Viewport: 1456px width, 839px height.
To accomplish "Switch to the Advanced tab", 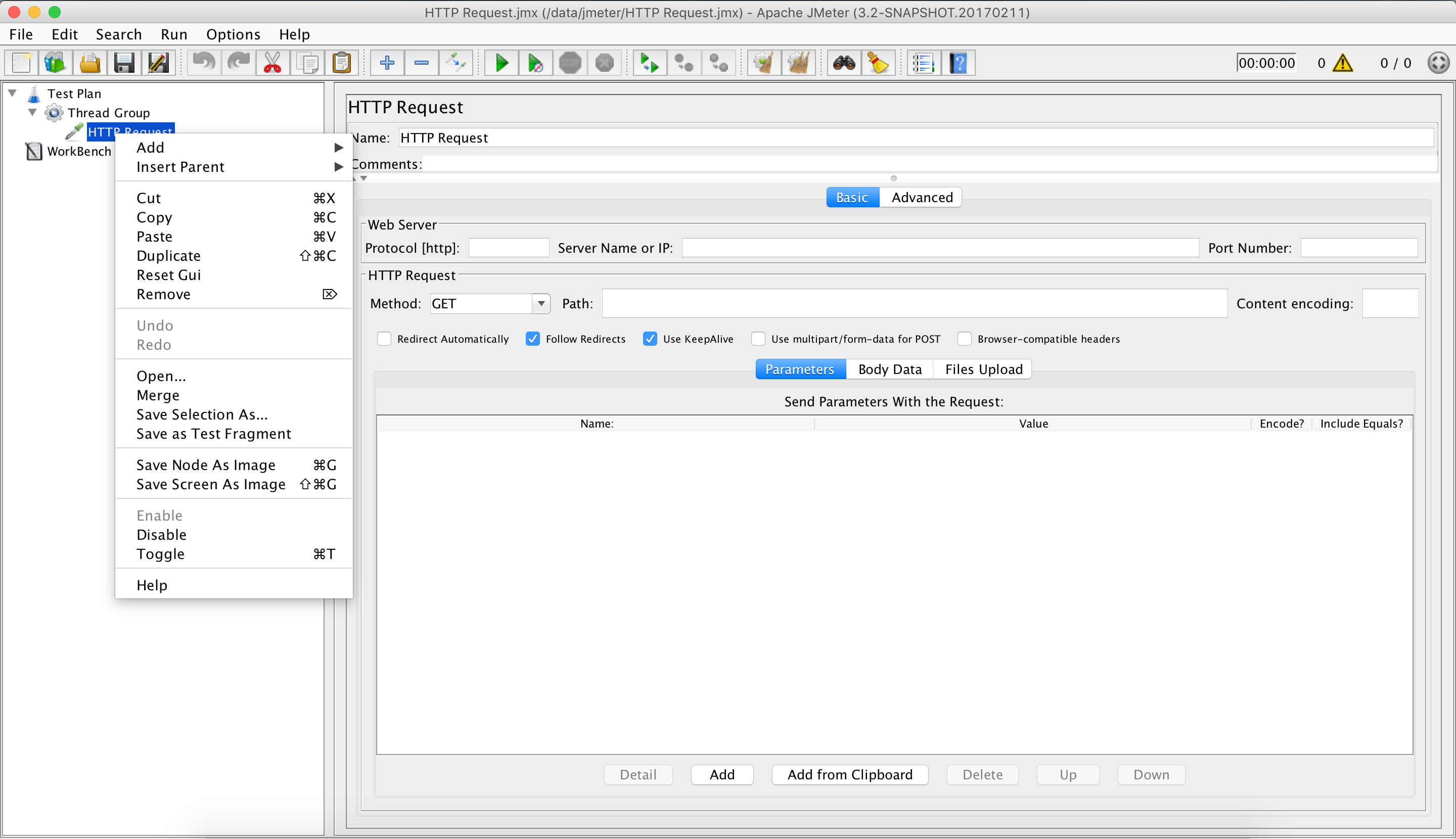I will click(x=920, y=197).
